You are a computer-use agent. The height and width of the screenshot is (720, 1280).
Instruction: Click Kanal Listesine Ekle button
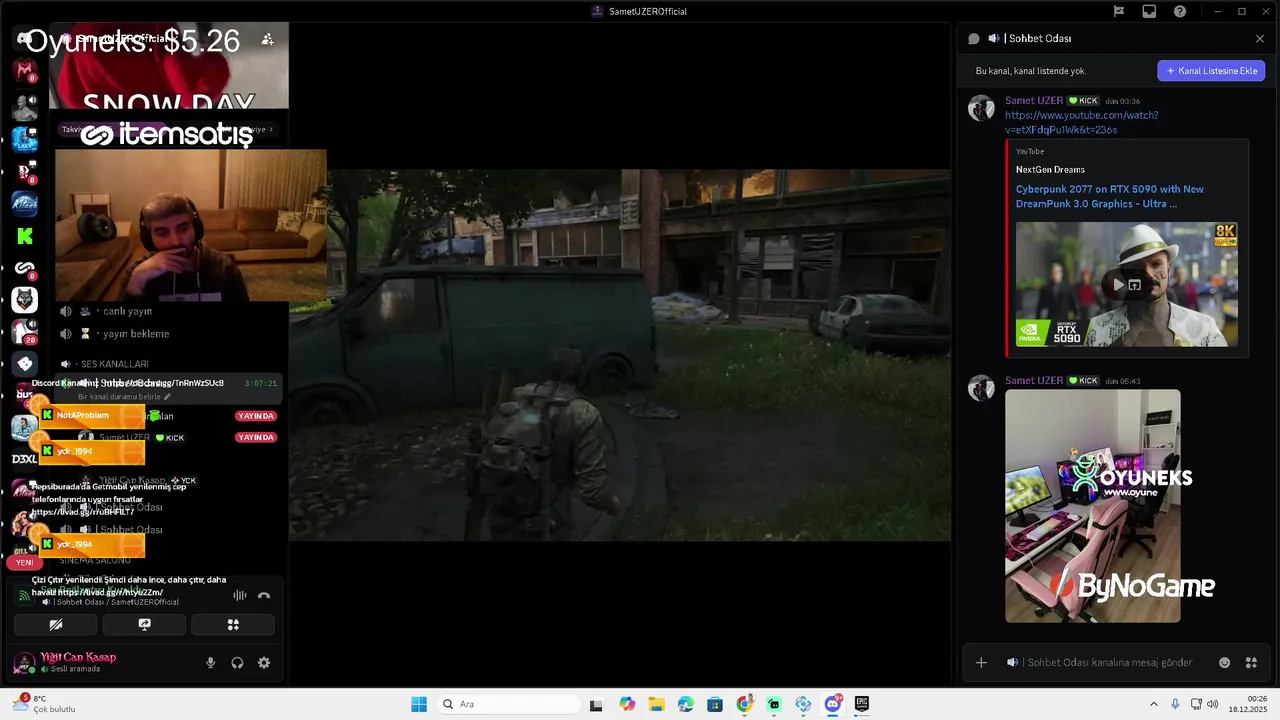pyautogui.click(x=1211, y=71)
